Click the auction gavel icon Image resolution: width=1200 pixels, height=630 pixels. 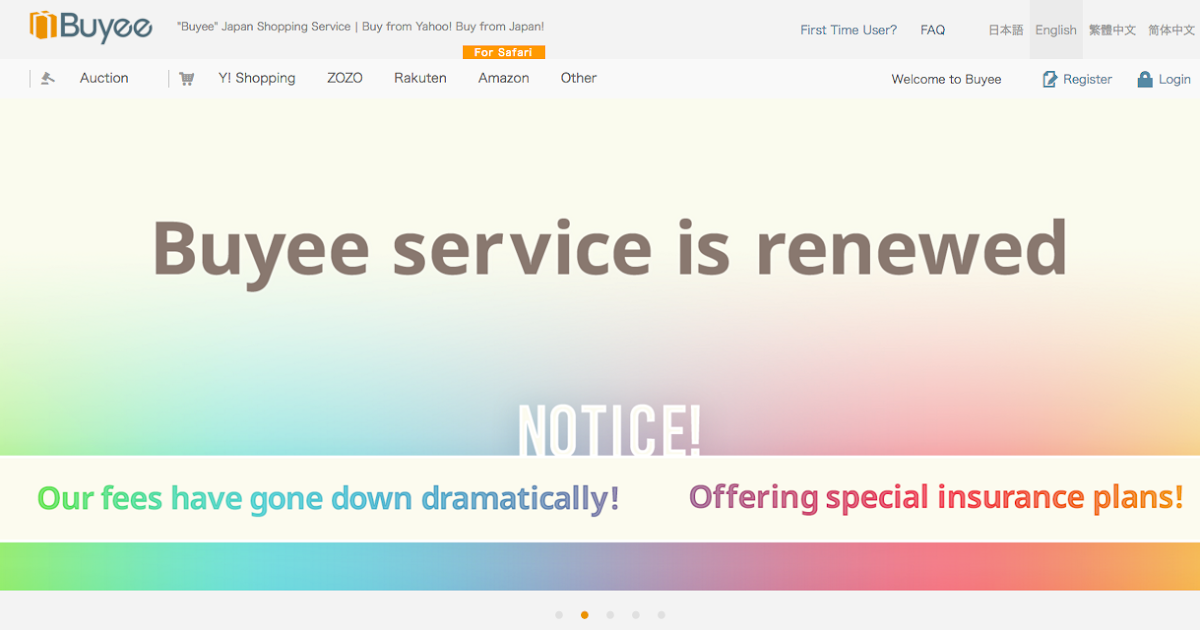click(x=48, y=79)
